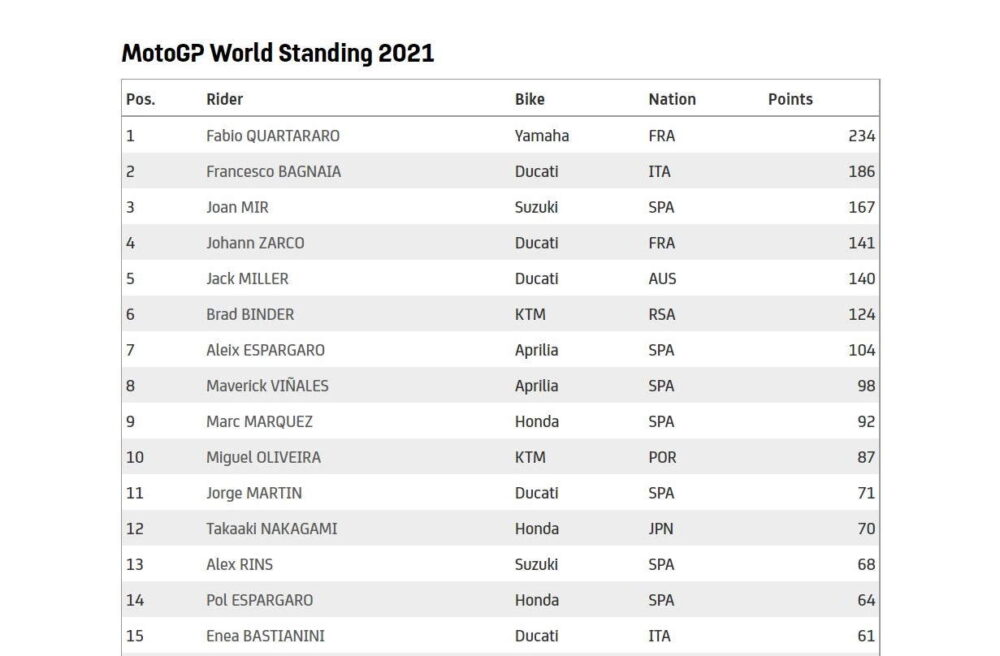Select Joan MIR rider name
The width and height of the screenshot is (1000, 656).
[x=237, y=207]
